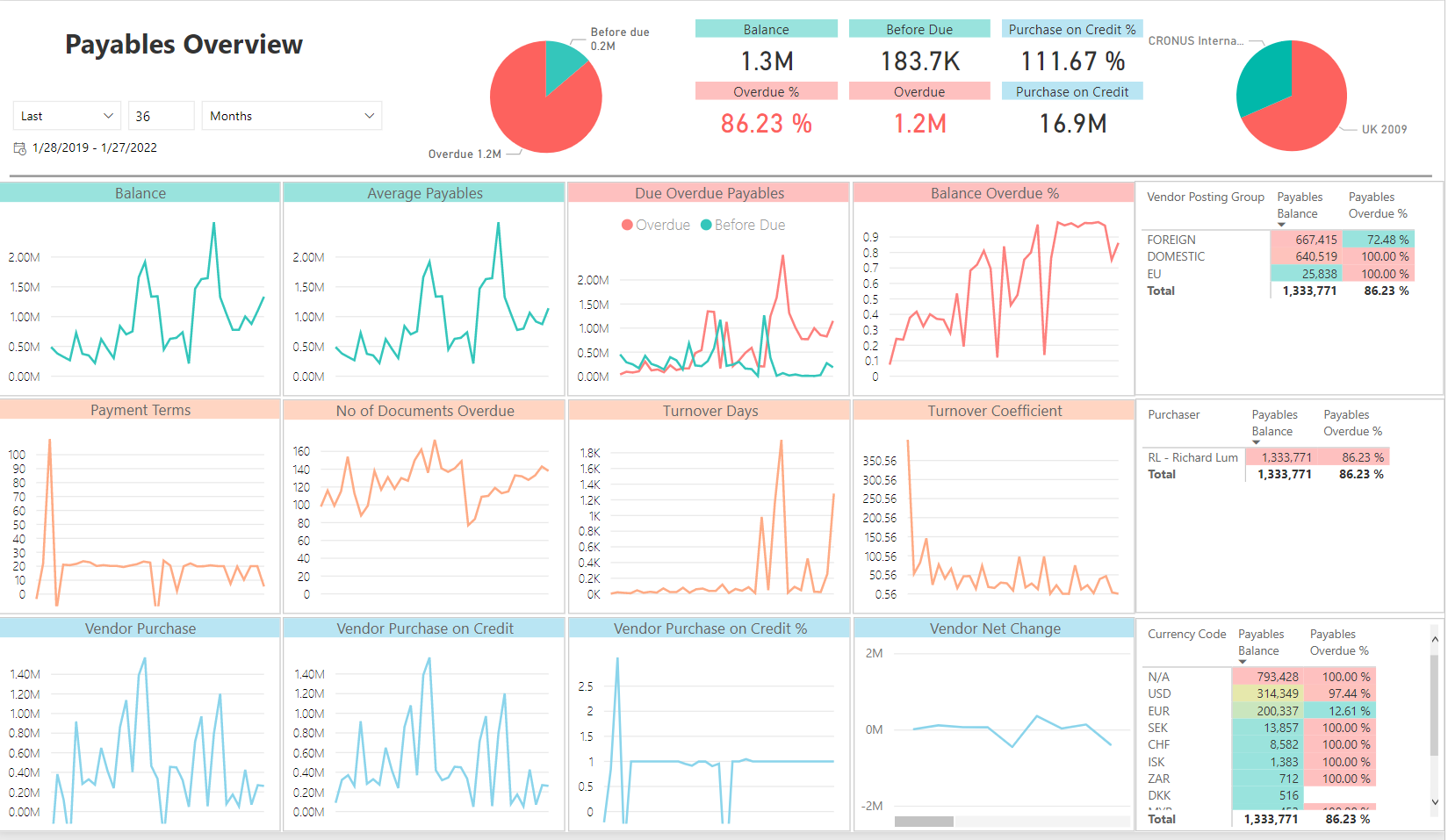Image resolution: width=1448 pixels, height=840 pixels.
Task: Click sort arrow under Currency Code Payables Balance
Action: 1243,662
